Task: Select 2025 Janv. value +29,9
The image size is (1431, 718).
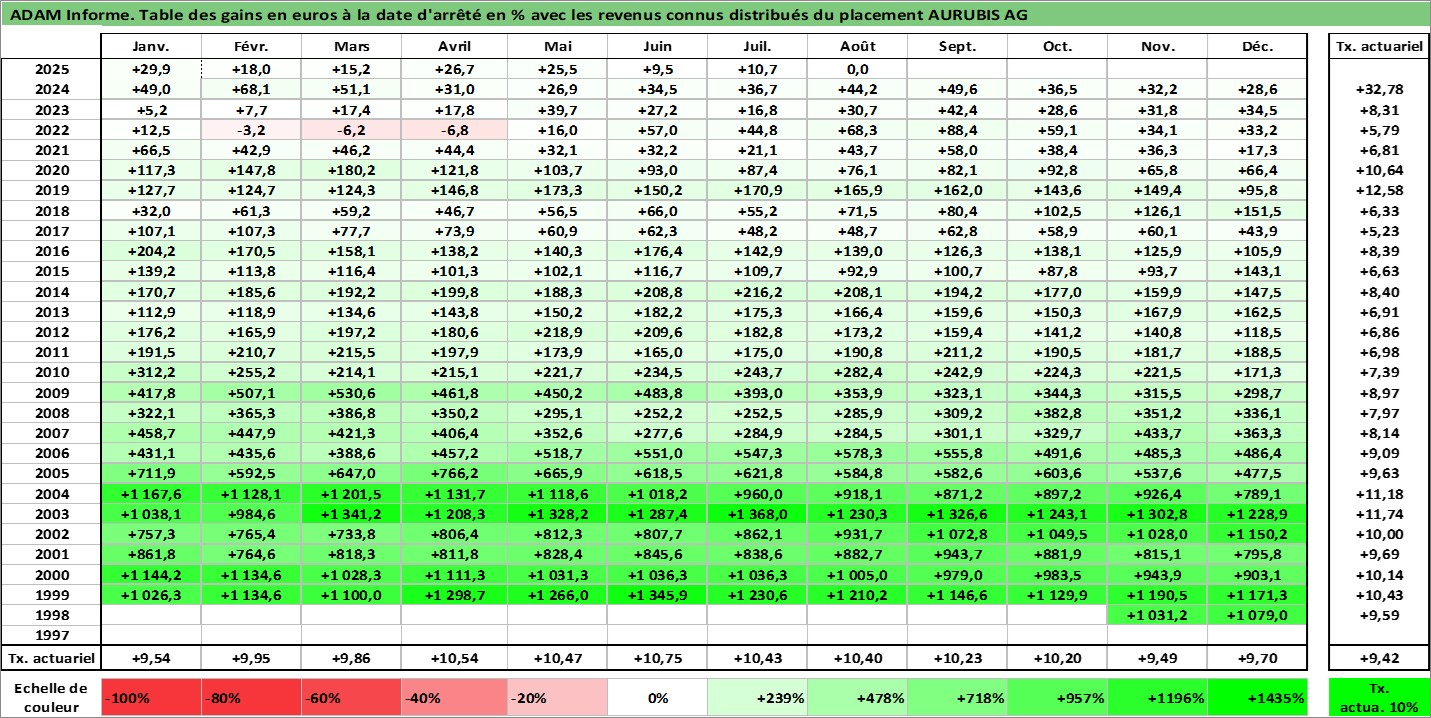Action: coord(152,69)
